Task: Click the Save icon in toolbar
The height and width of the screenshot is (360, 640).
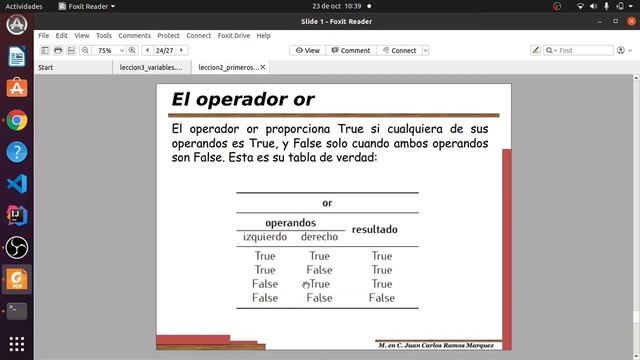Action: pyautogui.click(x=71, y=50)
